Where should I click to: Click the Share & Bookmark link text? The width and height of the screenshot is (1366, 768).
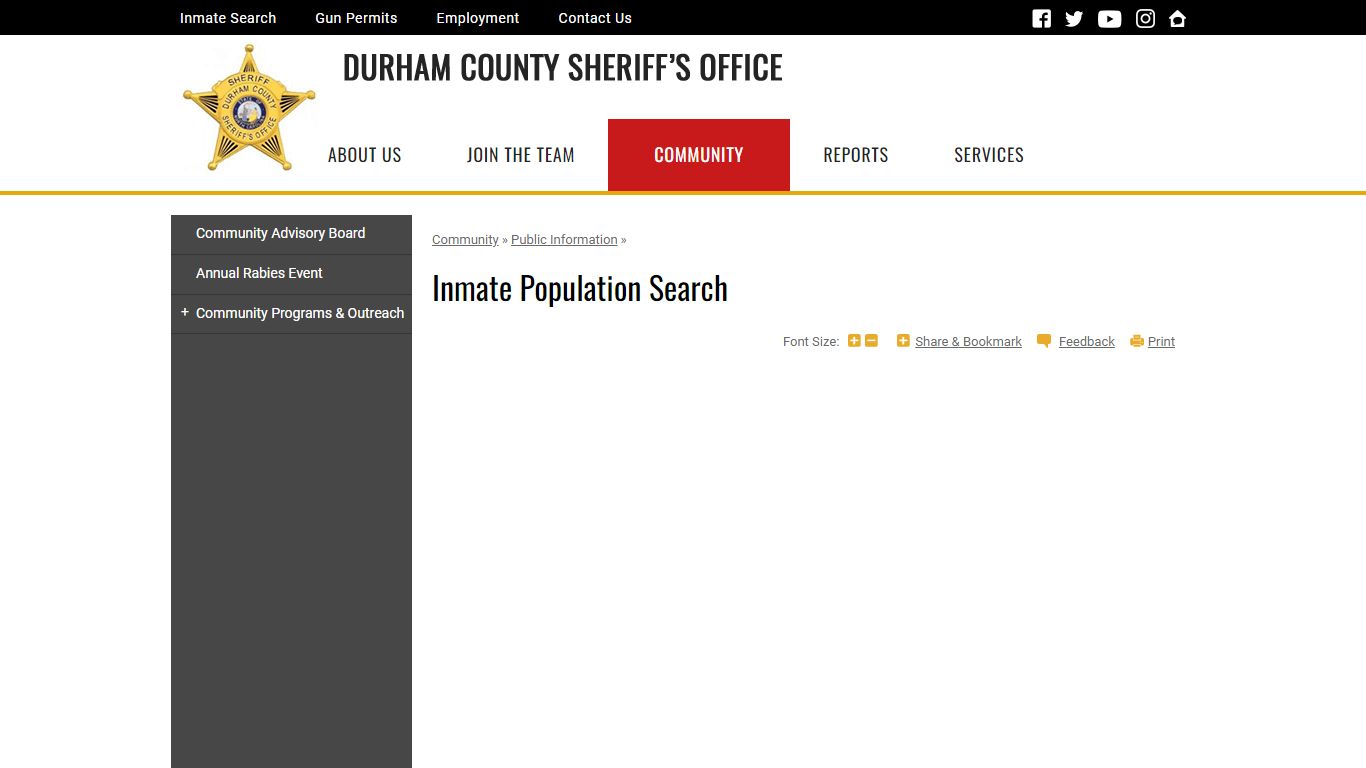[x=968, y=342]
